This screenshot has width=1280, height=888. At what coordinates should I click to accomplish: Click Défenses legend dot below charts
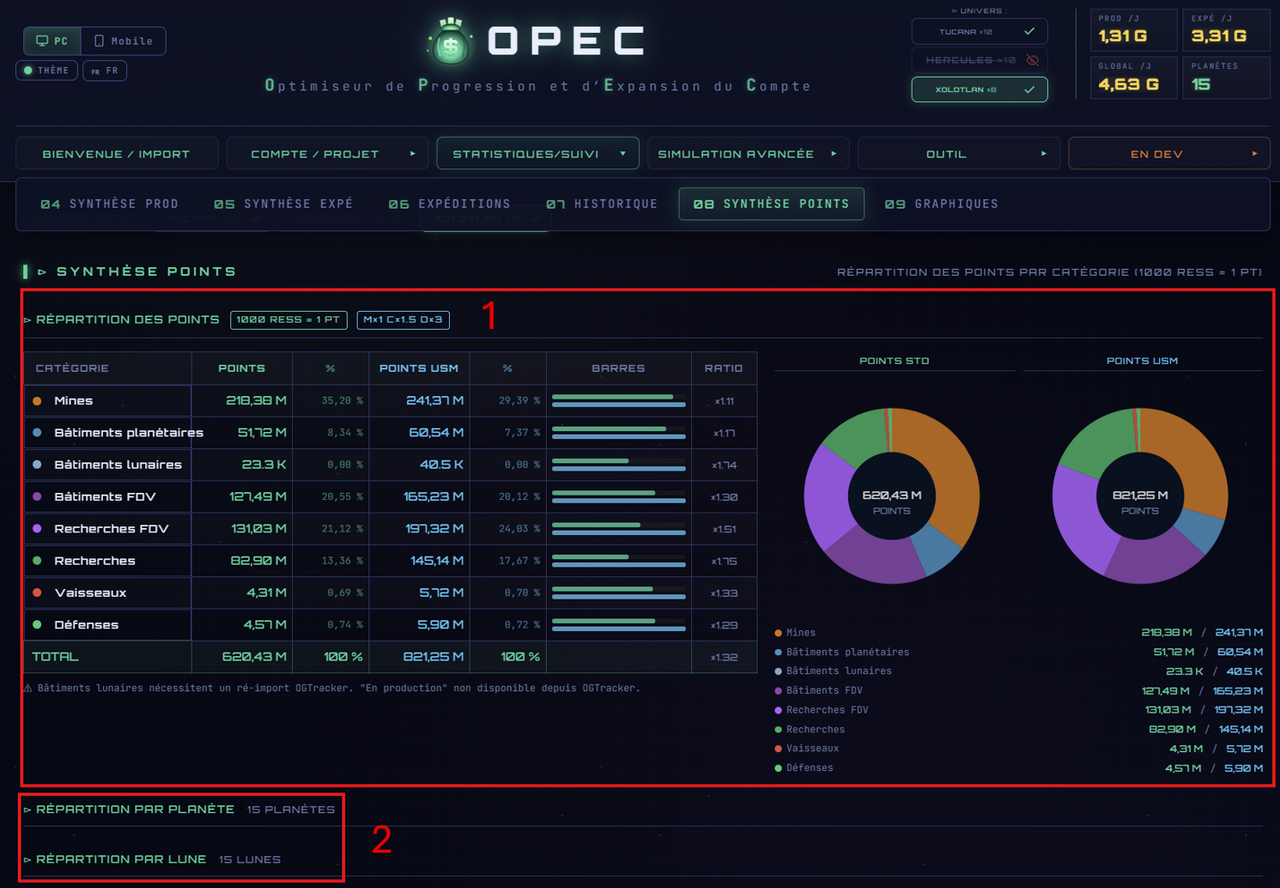[778, 768]
